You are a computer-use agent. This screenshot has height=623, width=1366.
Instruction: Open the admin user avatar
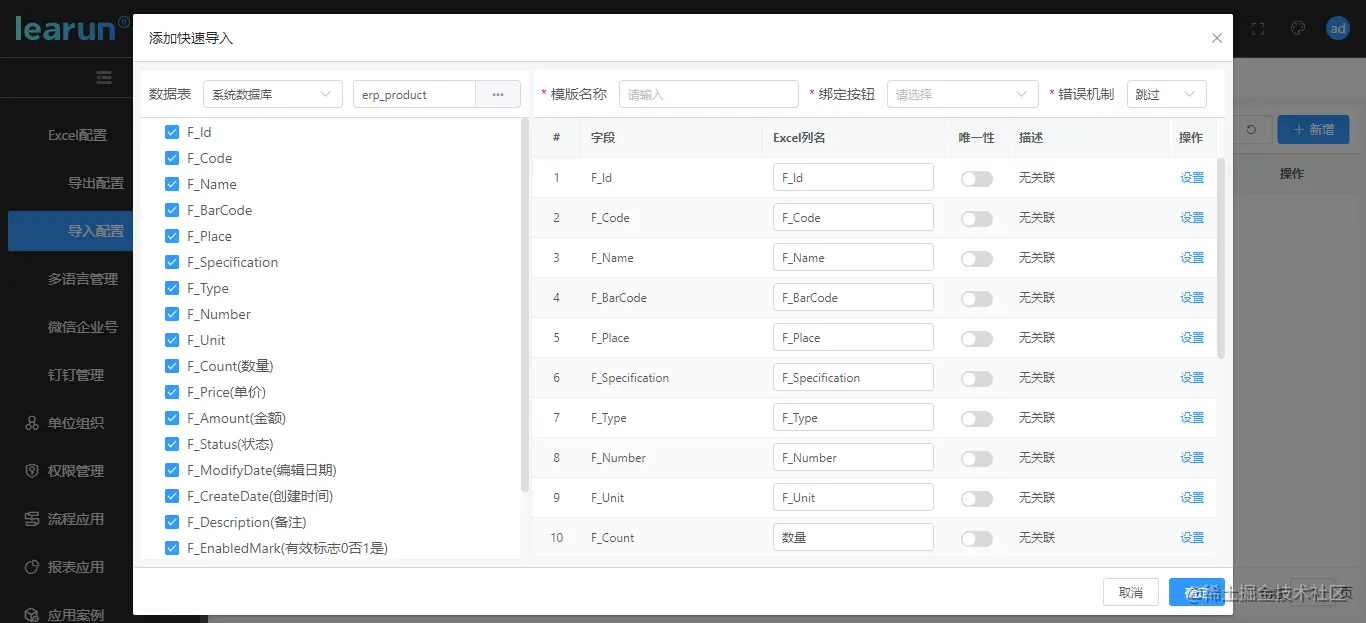(x=1338, y=29)
